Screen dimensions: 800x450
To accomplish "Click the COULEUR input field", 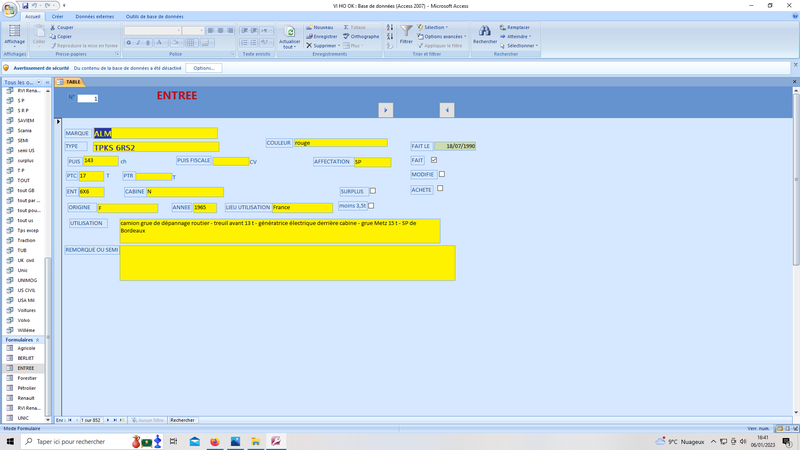I will pyautogui.click(x=340, y=143).
